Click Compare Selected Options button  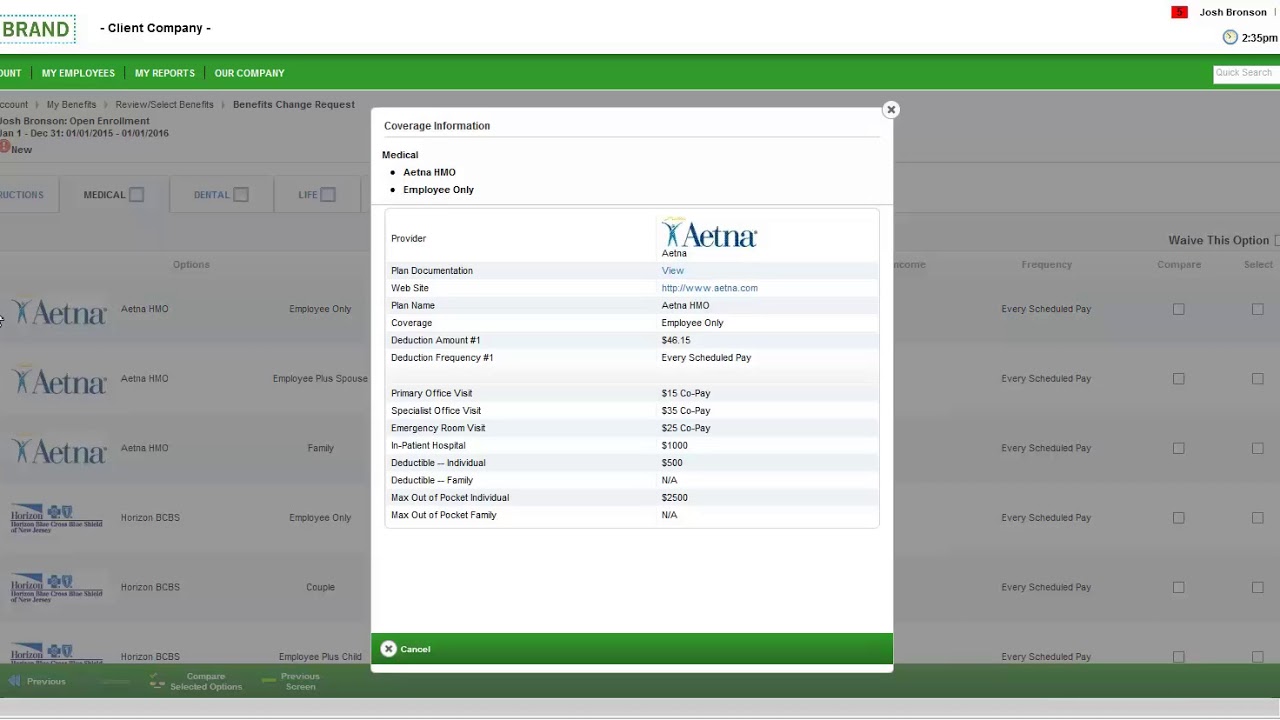tap(196, 681)
